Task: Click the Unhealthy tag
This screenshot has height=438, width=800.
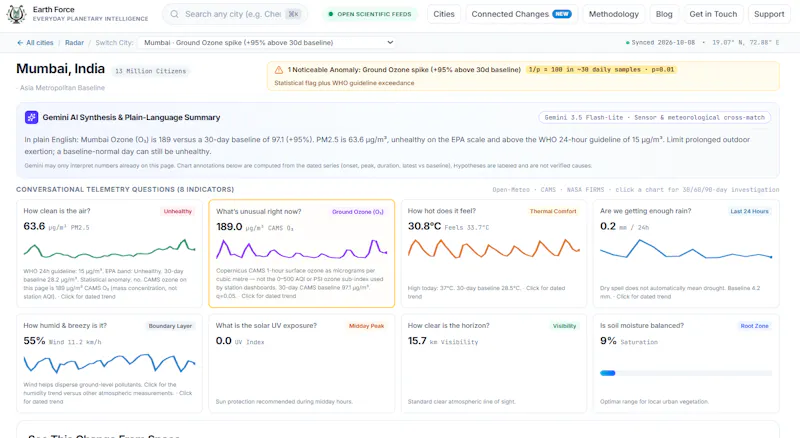Action: point(178,211)
